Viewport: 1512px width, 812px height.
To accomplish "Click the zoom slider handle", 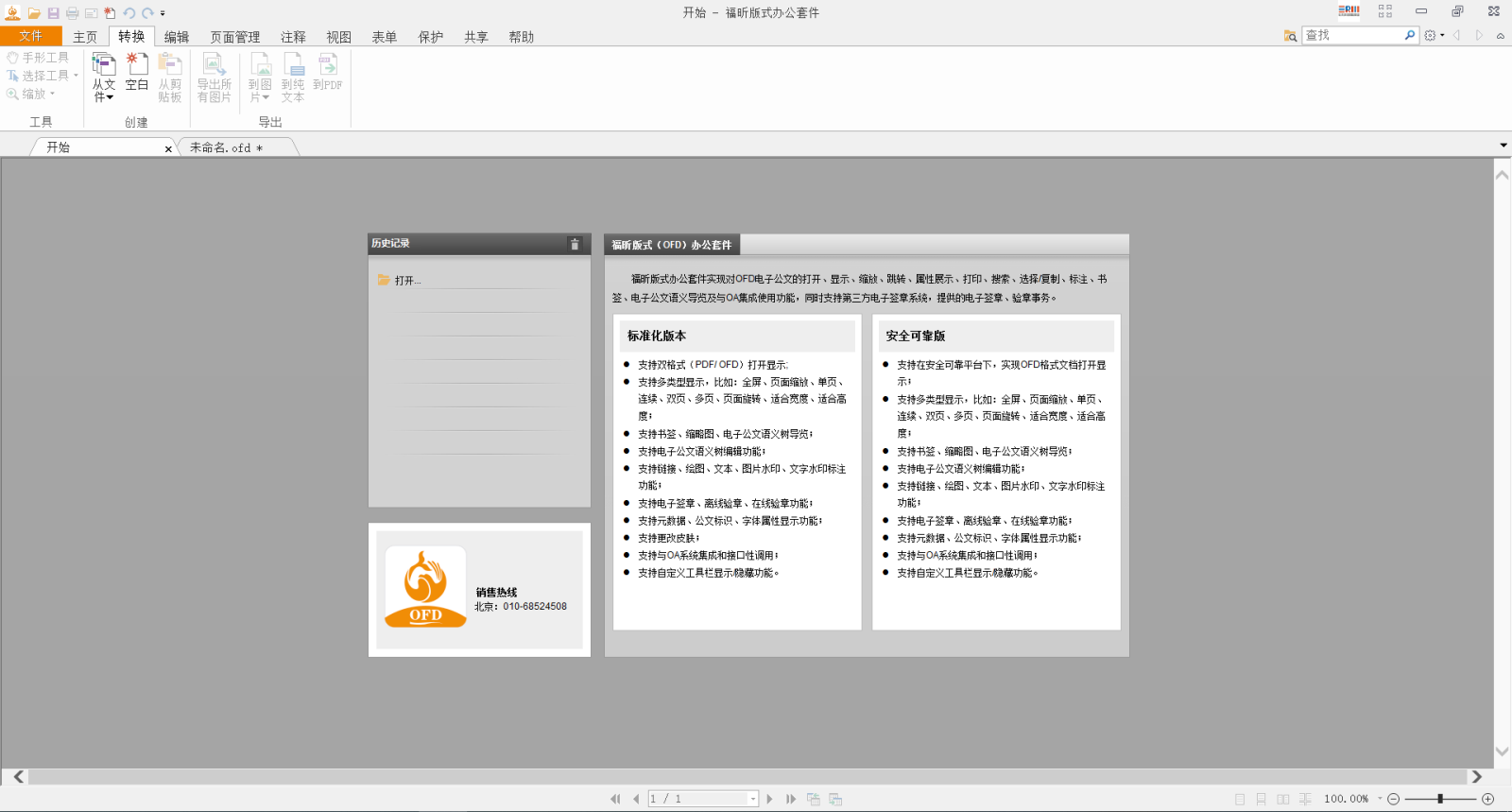I will click(x=1440, y=799).
